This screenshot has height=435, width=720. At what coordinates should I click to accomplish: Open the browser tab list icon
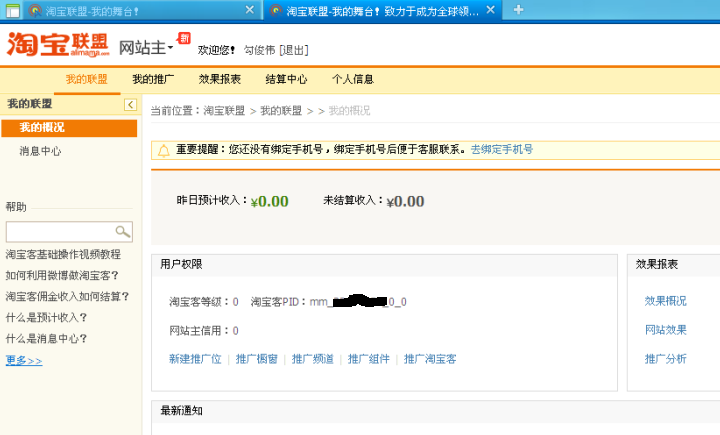12,11
